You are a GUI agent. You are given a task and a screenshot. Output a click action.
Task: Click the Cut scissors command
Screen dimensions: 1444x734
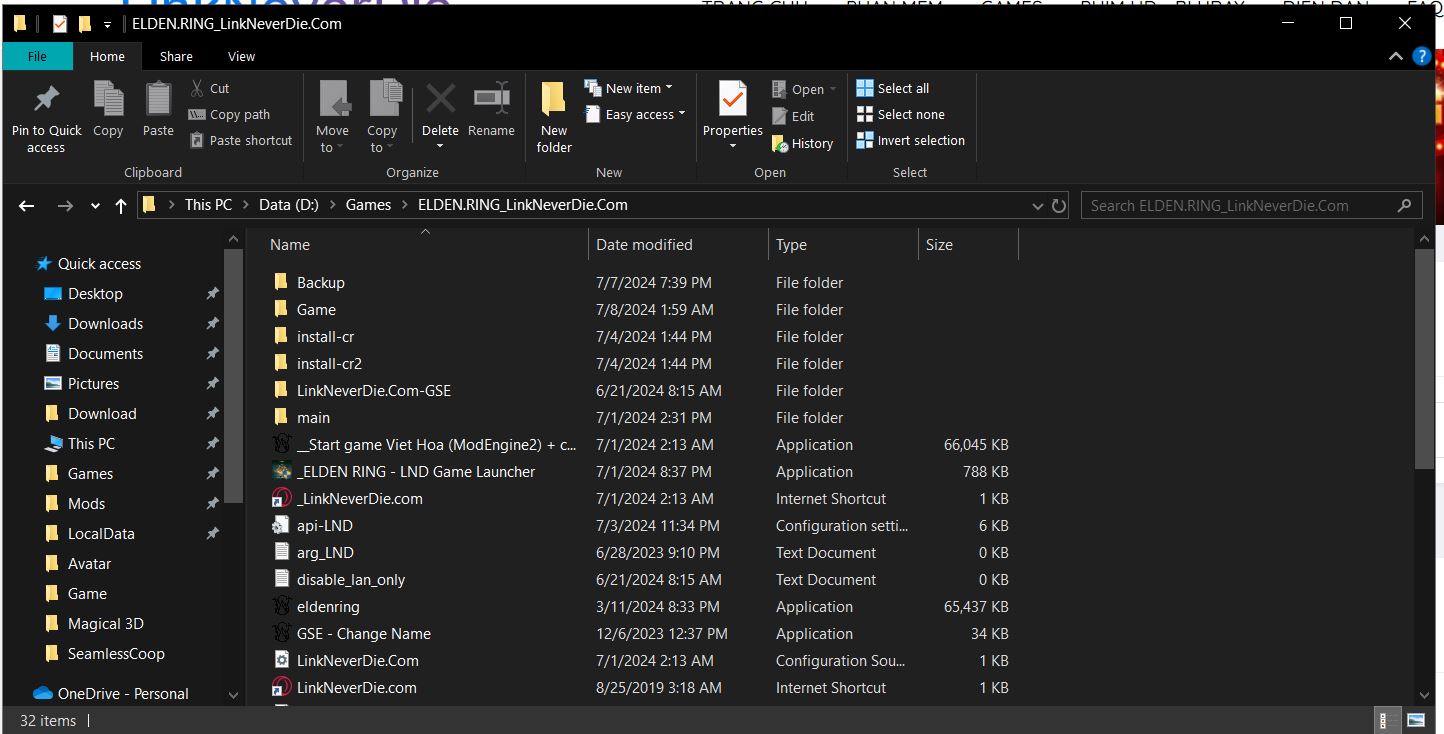point(210,88)
